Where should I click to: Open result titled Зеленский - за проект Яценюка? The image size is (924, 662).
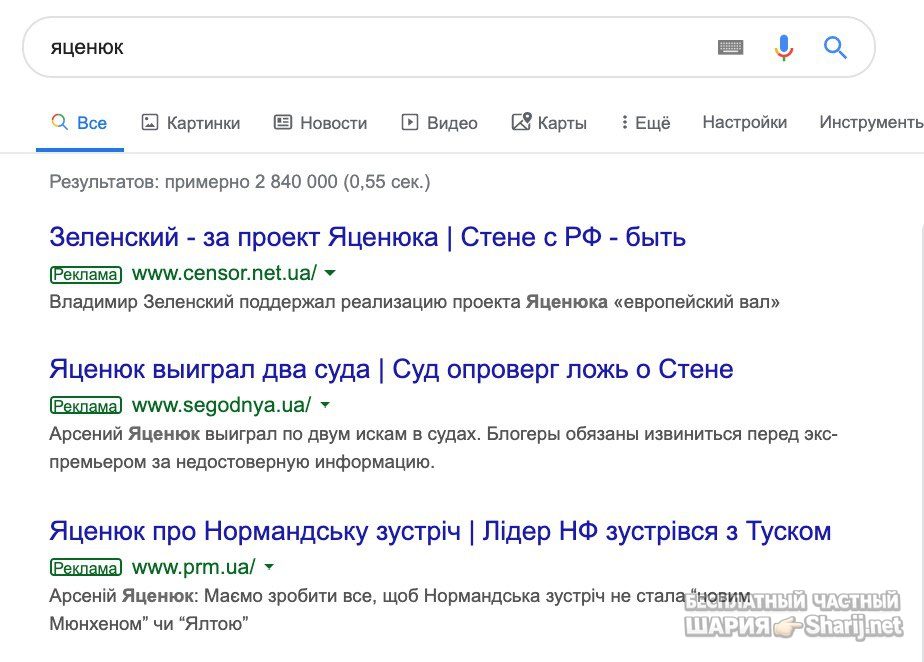pos(368,237)
